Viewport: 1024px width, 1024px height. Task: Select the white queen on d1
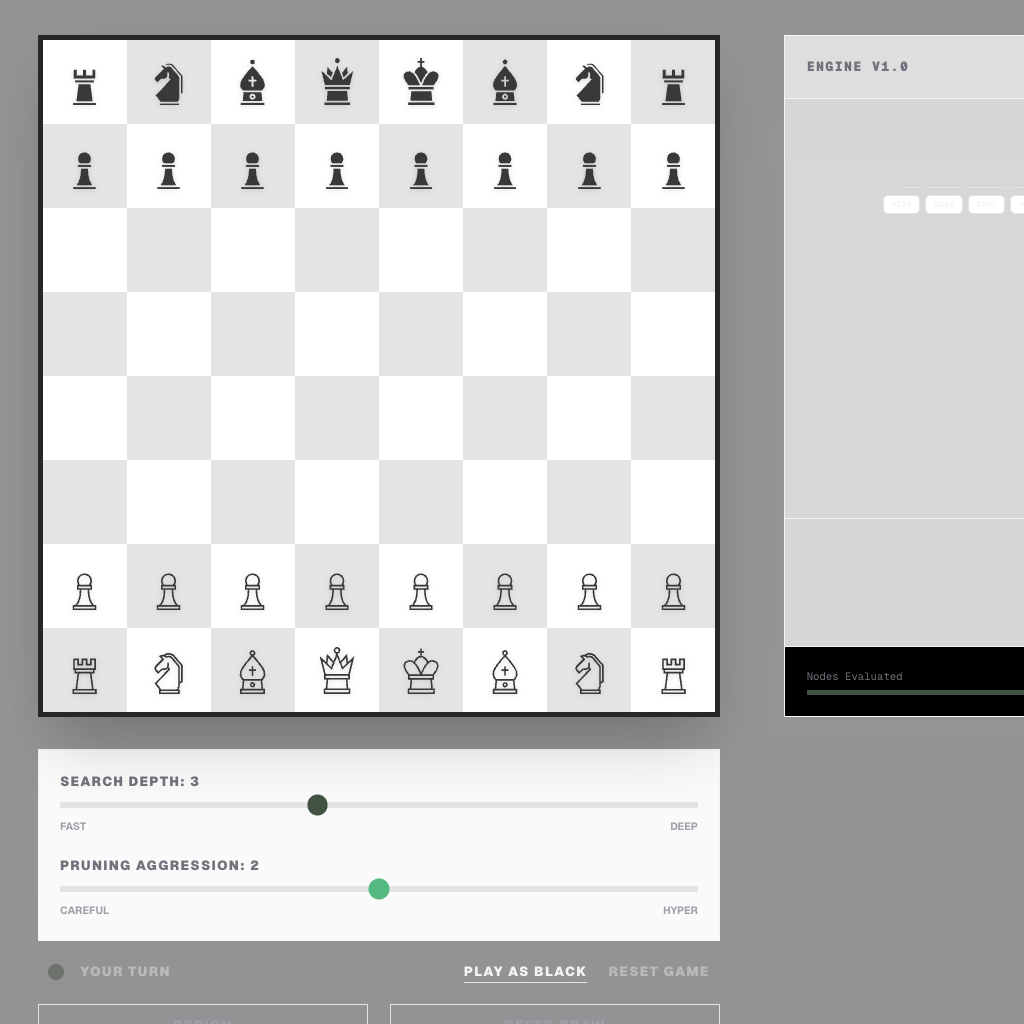(x=337, y=670)
